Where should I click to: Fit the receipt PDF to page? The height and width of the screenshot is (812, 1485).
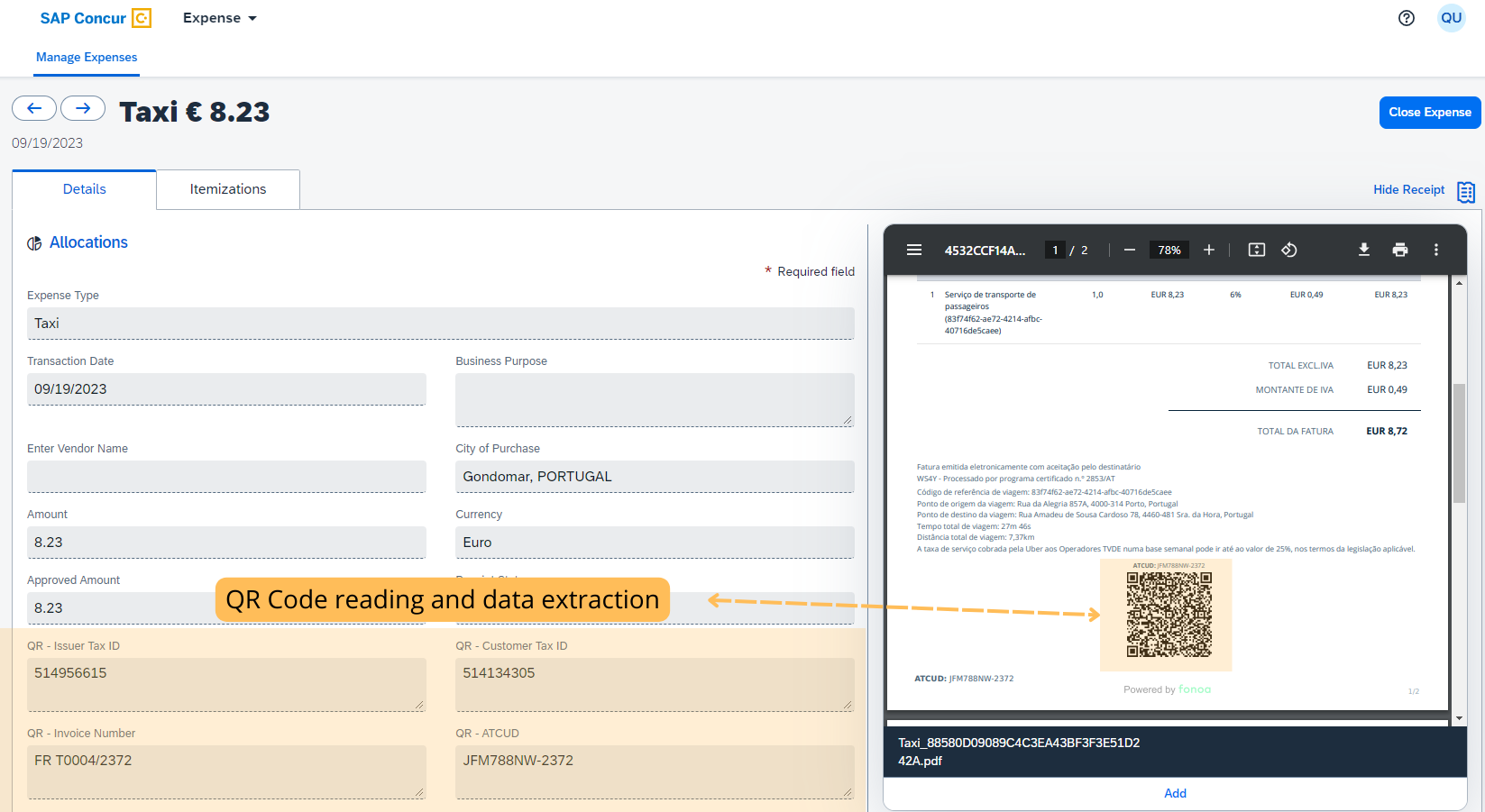pos(1257,250)
